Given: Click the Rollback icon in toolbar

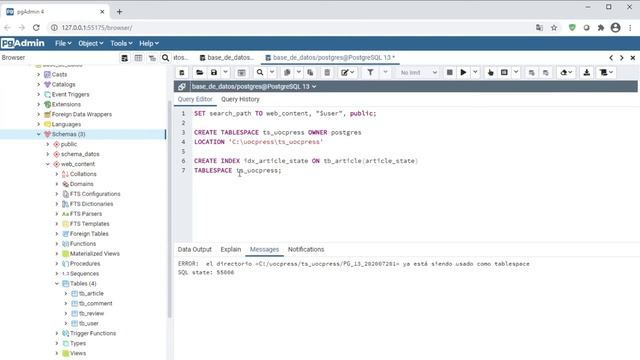Looking at the screenshot, I should coord(546,72).
